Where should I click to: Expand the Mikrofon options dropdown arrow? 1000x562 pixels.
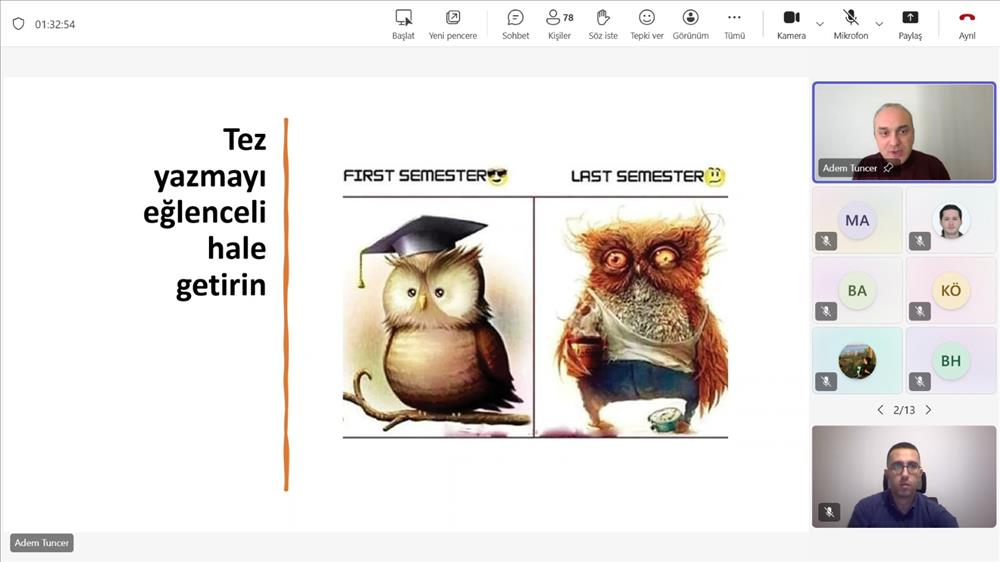(879, 24)
